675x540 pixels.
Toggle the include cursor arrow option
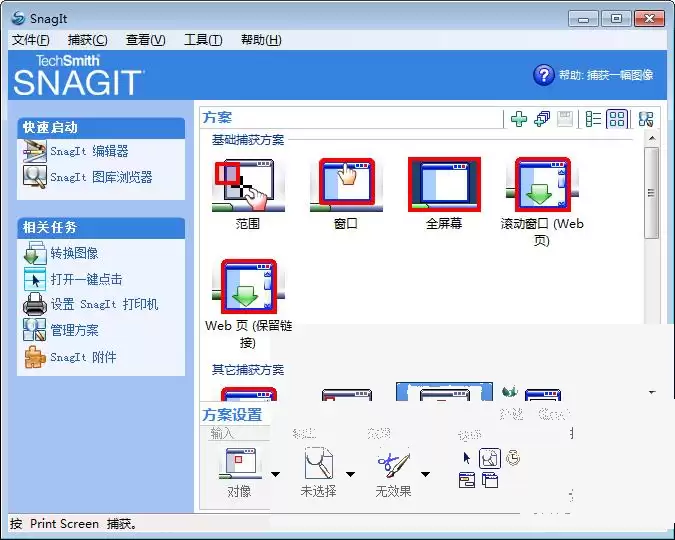tap(467, 458)
